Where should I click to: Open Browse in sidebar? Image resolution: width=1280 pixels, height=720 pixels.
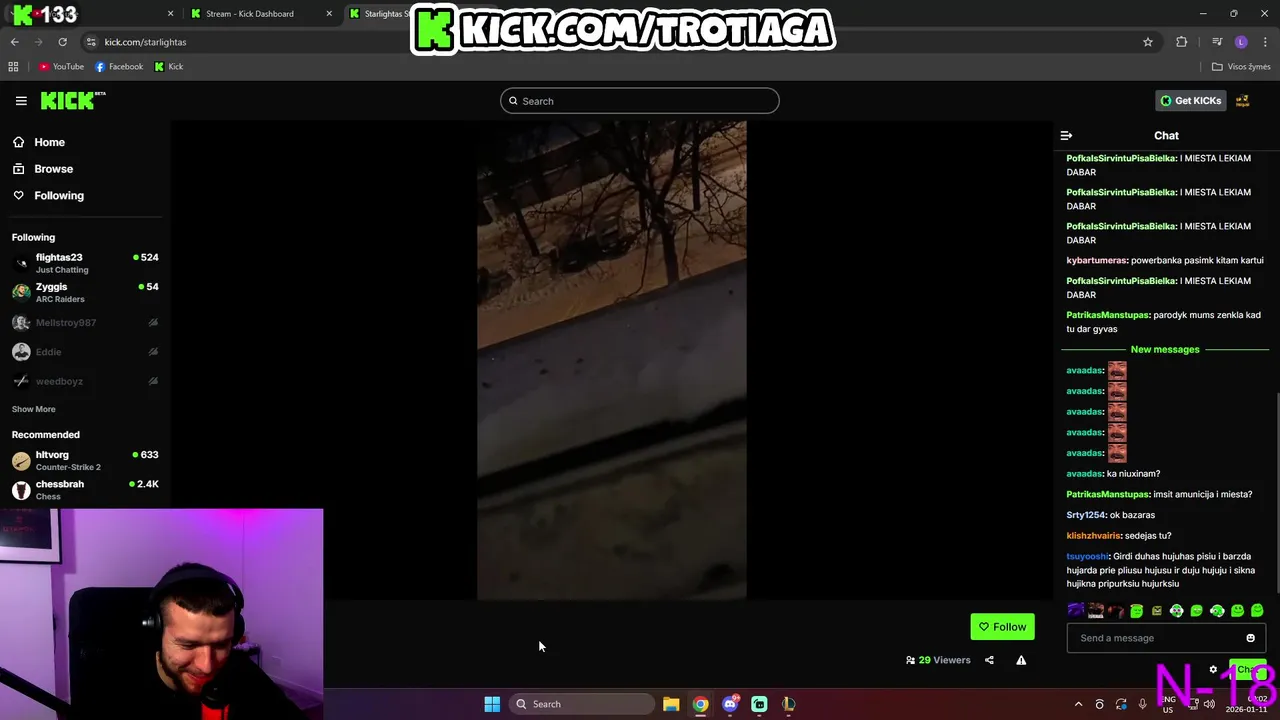[53, 169]
